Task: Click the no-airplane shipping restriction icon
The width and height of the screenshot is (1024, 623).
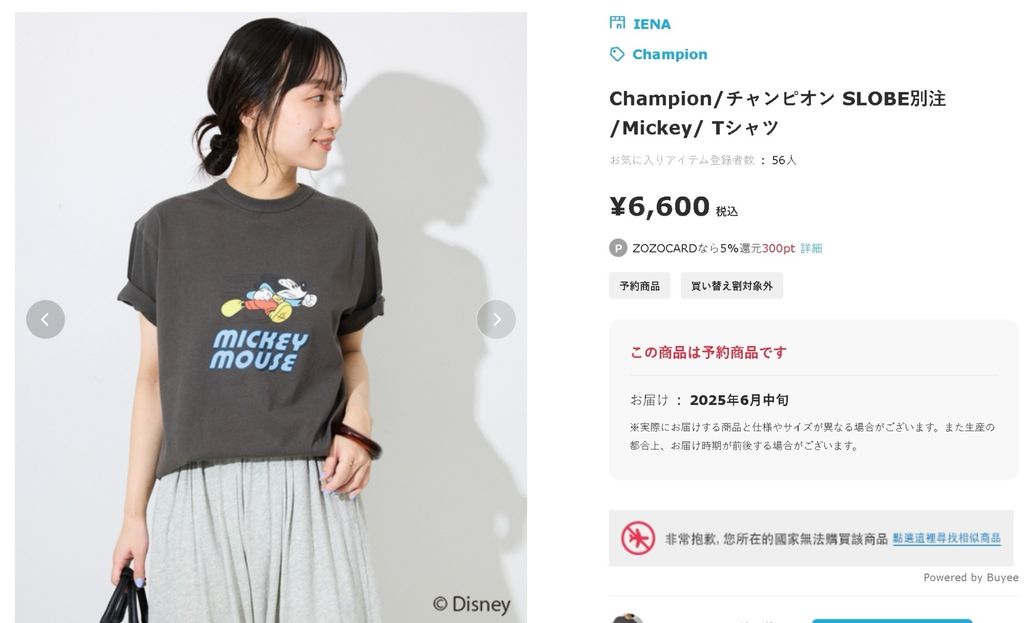Action: (x=638, y=538)
